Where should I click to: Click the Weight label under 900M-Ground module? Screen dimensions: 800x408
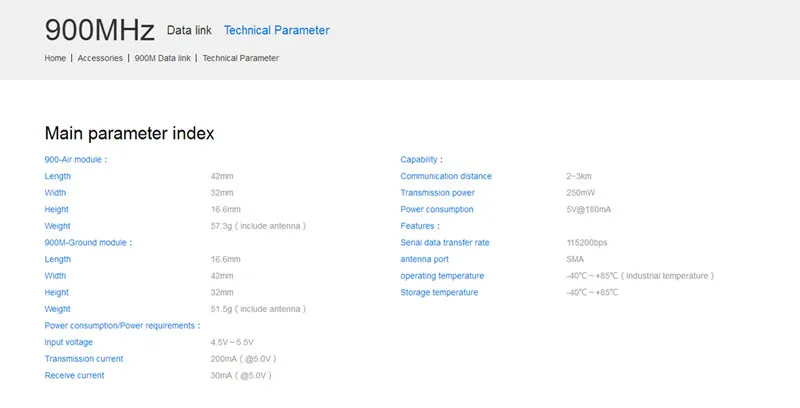point(58,309)
